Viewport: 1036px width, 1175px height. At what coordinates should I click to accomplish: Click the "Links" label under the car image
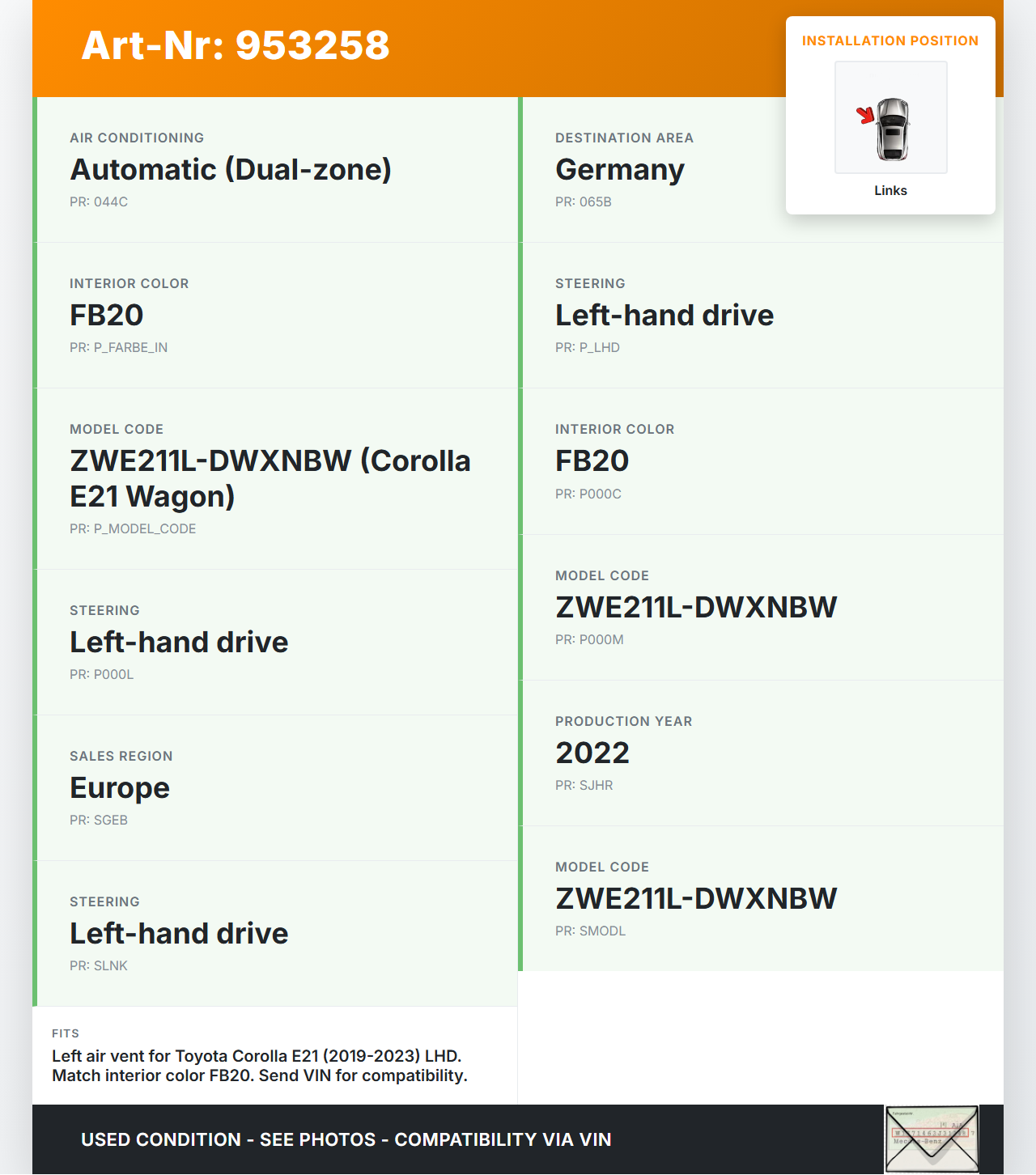point(890,190)
